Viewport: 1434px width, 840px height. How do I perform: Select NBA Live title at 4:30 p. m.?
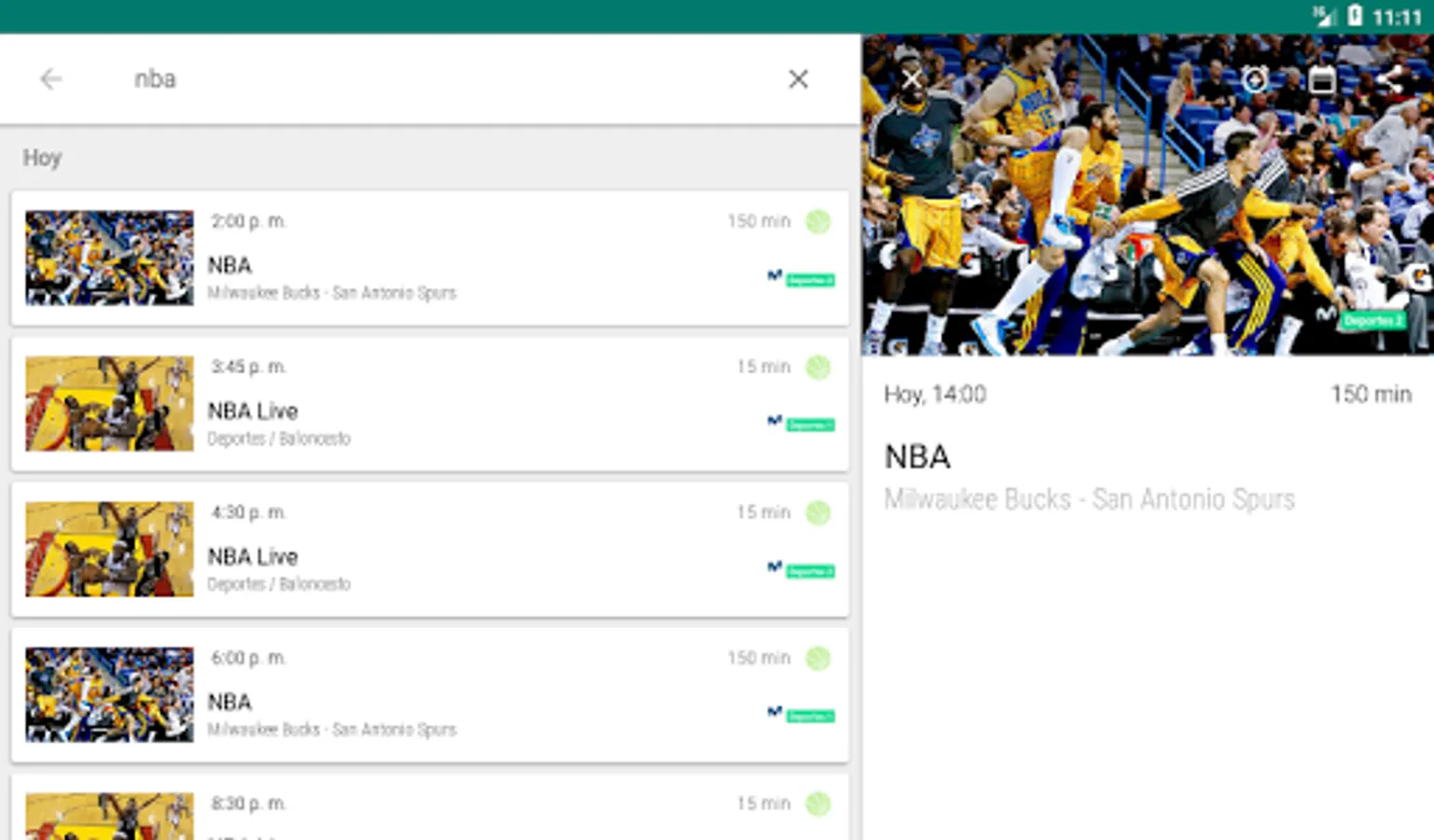253,556
